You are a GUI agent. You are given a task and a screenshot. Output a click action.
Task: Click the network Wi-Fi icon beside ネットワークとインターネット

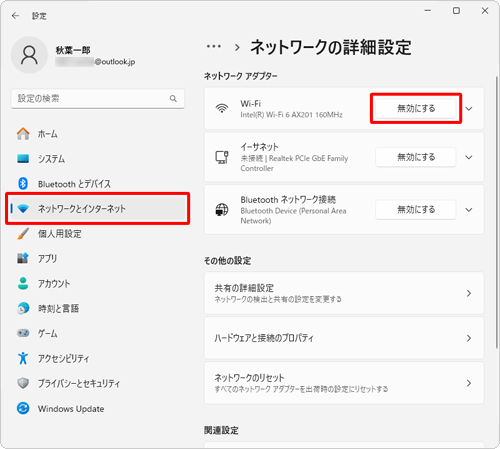coord(23,209)
